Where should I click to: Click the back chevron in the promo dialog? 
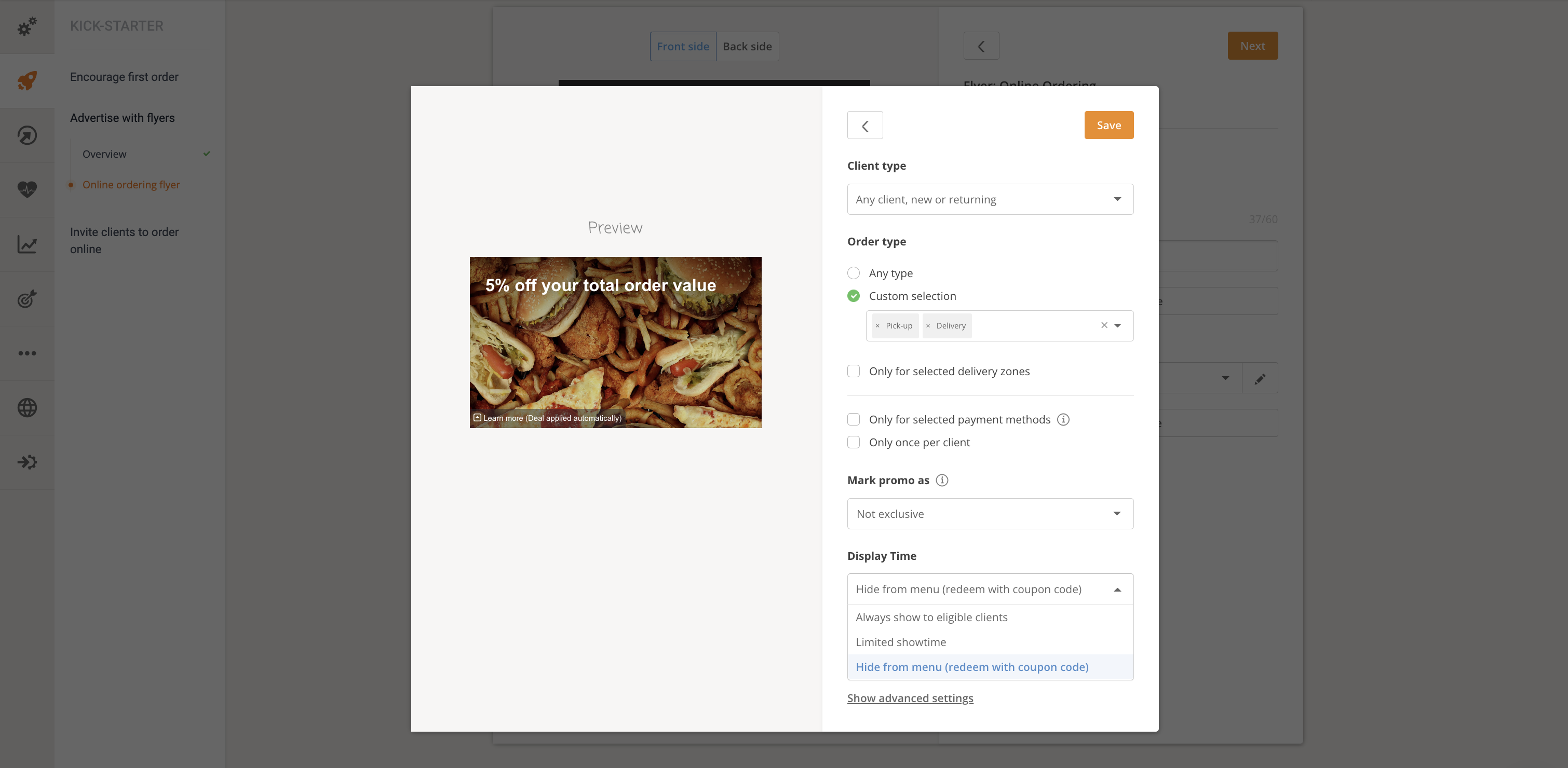click(865, 126)
